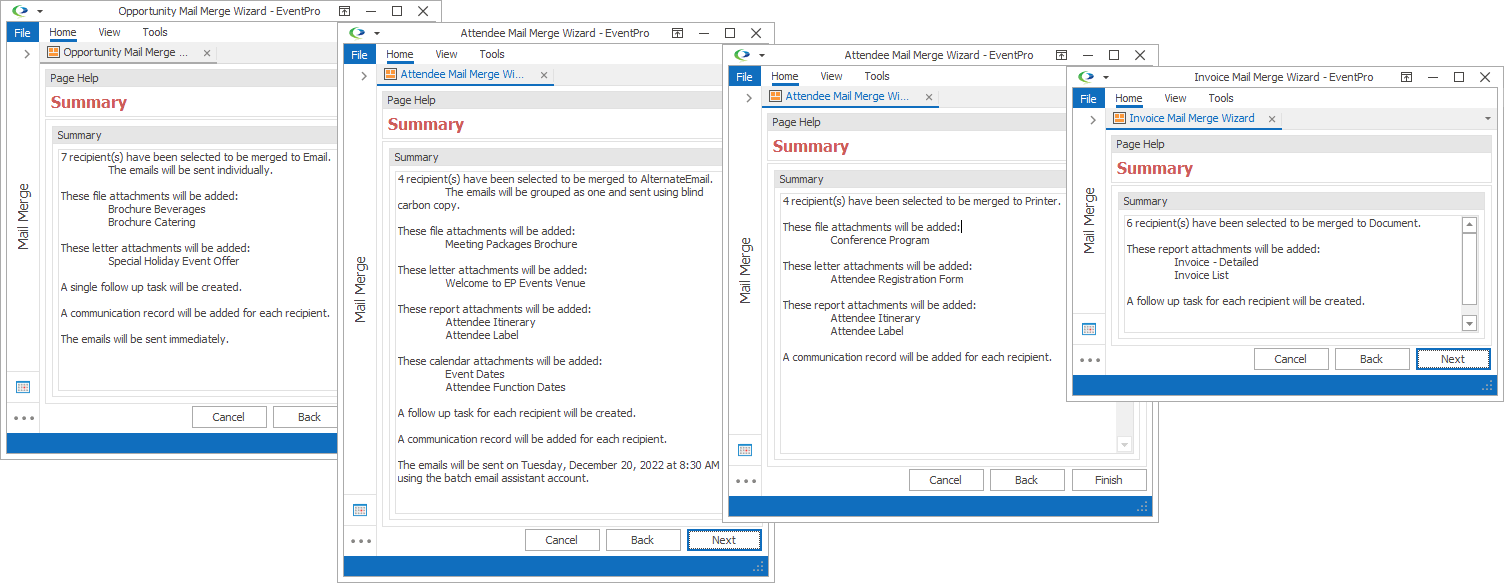This screenshot has height=583, width=1504.
Task: Click summary scroll up arrow in Invoice wizard
Action: point(1469,225)
